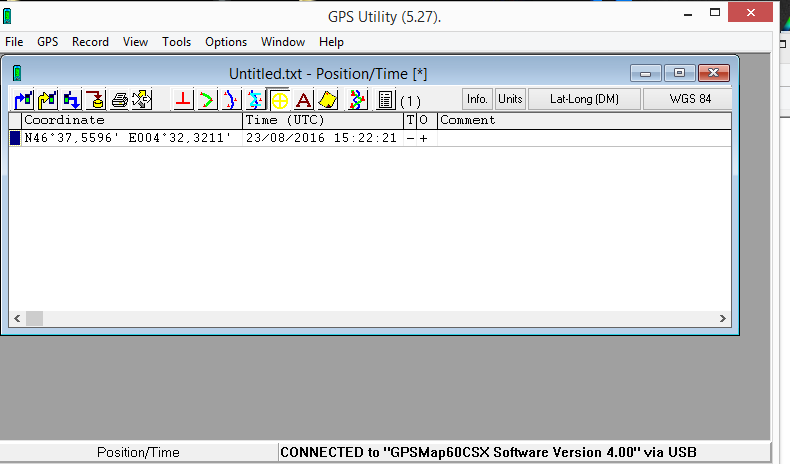Expand the Tools menu
Screen dimensions: 790x464
point(177,42)
